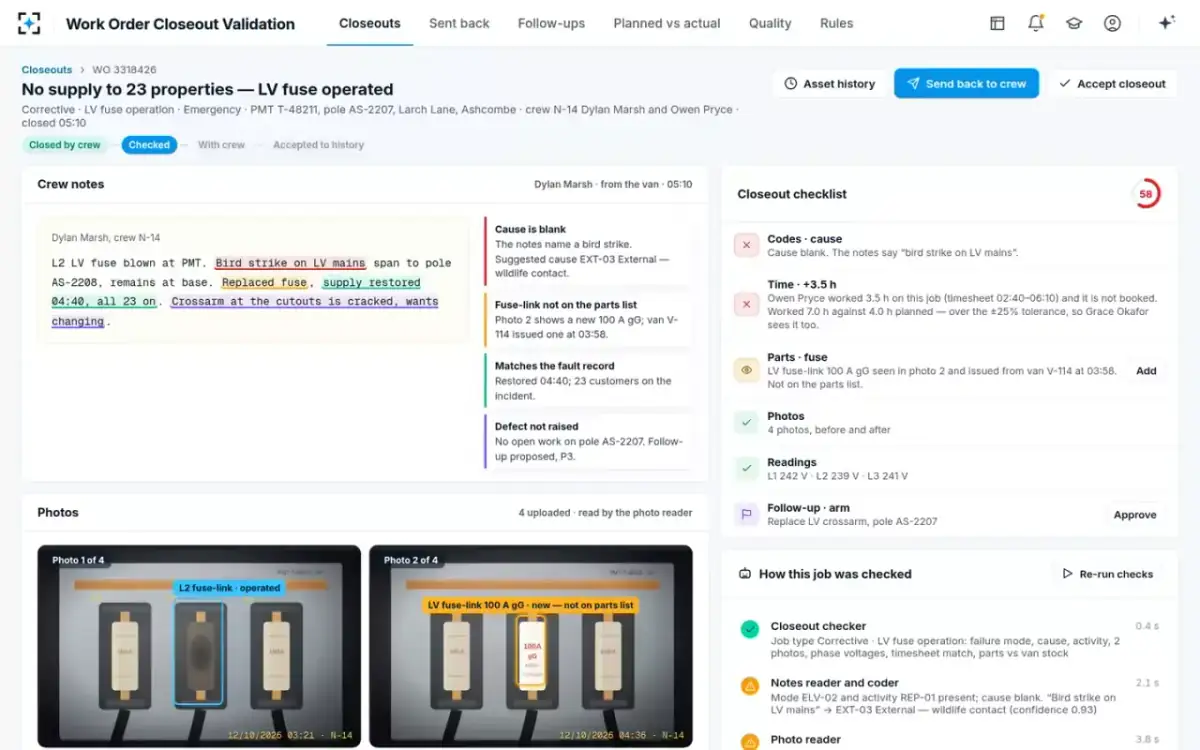Add the fuse to parts list
Image resolution: width=1200 pixels, height=750 pixels.
1146,371
